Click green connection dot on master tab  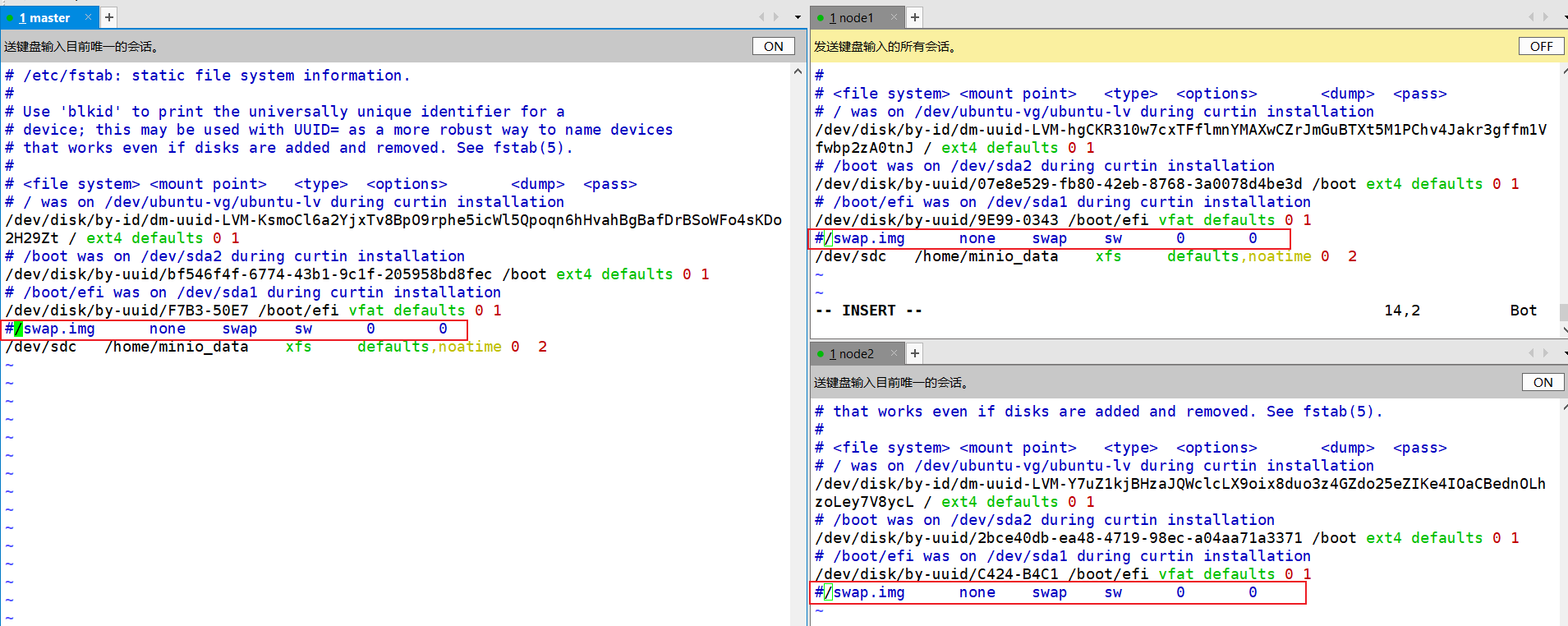click(10, 18)
